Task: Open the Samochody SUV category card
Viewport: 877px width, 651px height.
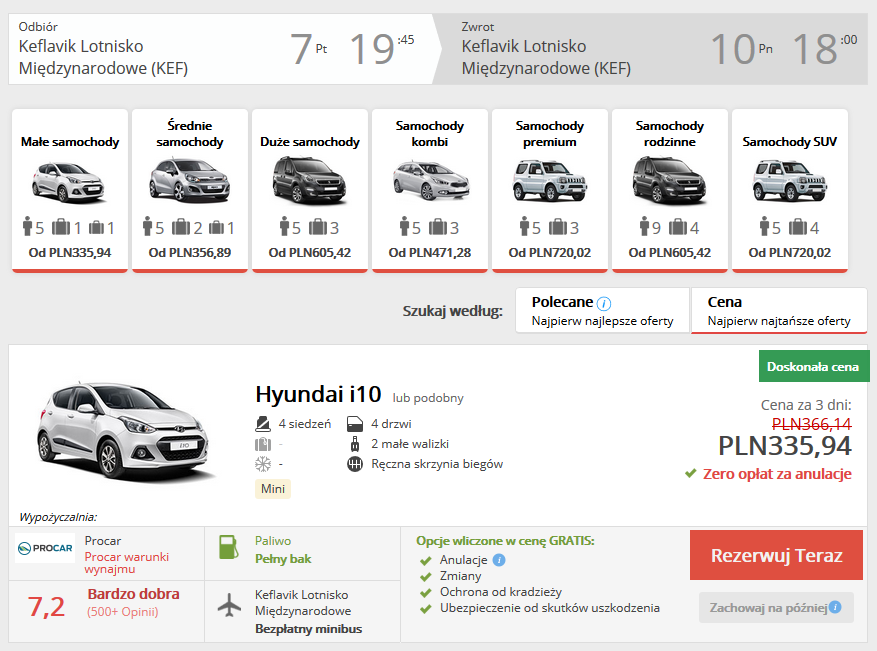Action: coord(790,191)
